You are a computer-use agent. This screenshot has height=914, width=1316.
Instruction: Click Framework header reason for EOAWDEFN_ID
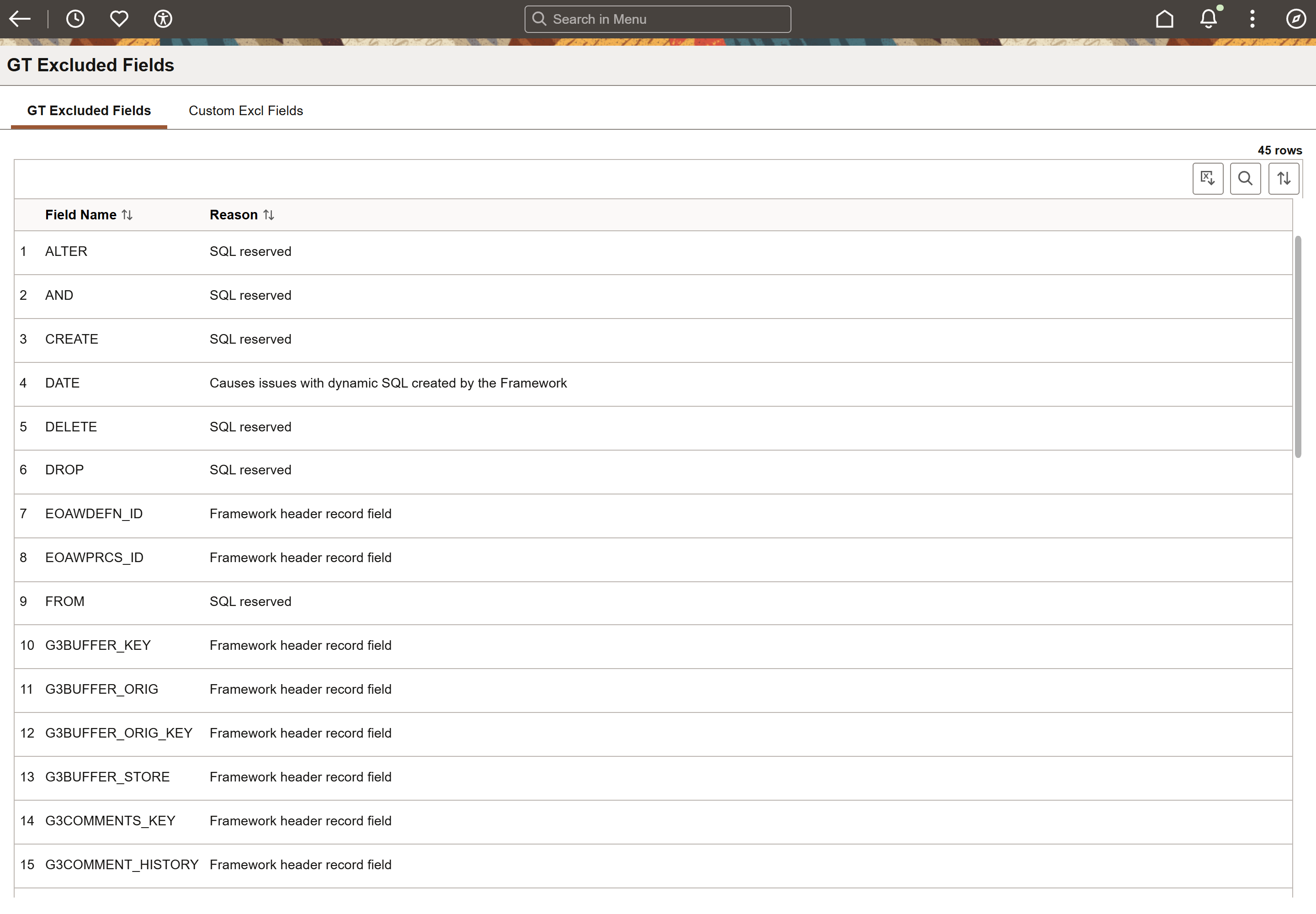(301, 514)
